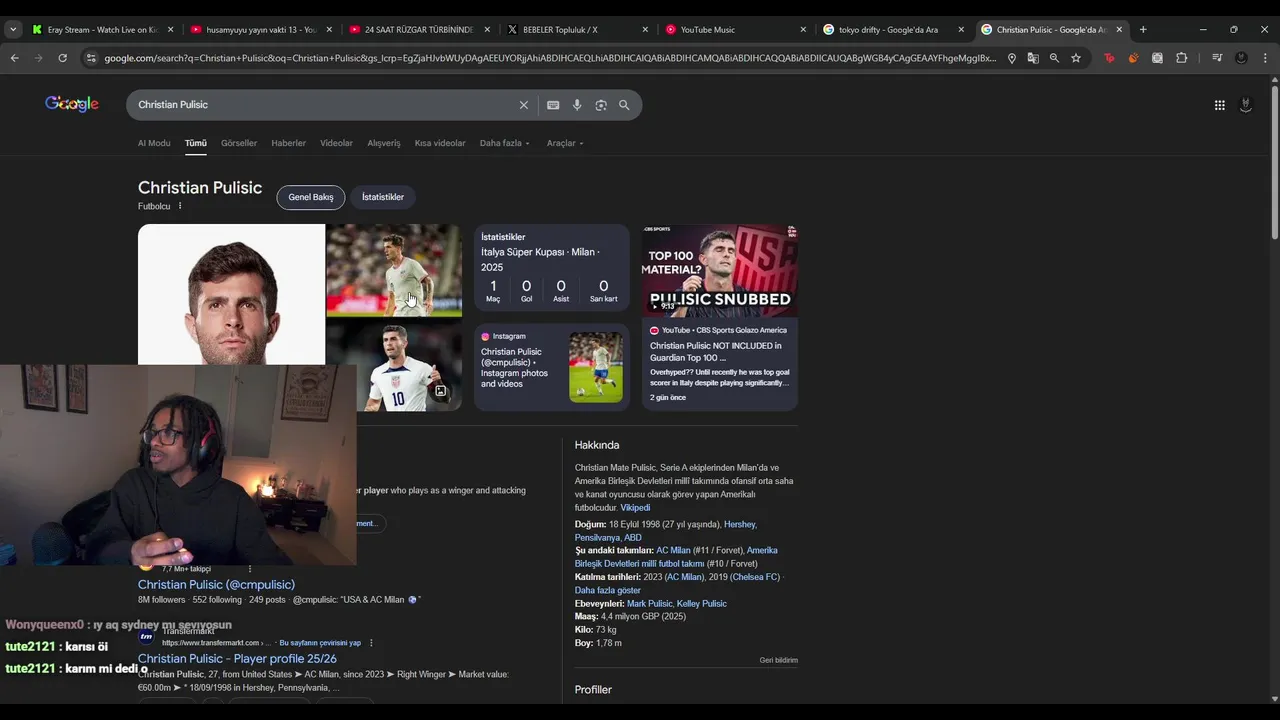This screenshot has height=720, width=1280.
Task: Start voice search with microphone icon
Action: point(577,105)
